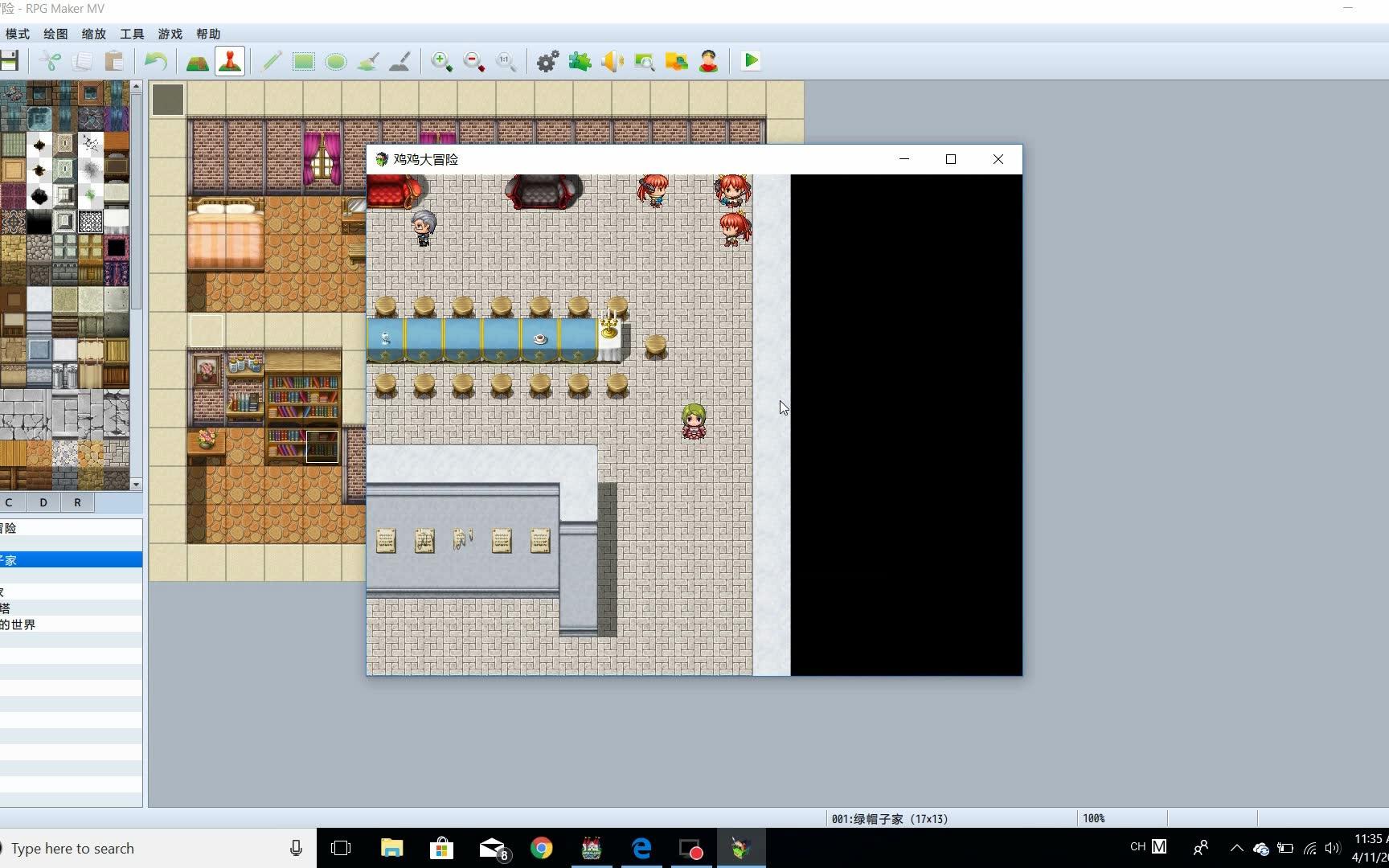Image resolution: width=1389 pixels, height=868 pixels.
Task: Open the Sound Test speaker icon
Action: click(x=612, y=61)
